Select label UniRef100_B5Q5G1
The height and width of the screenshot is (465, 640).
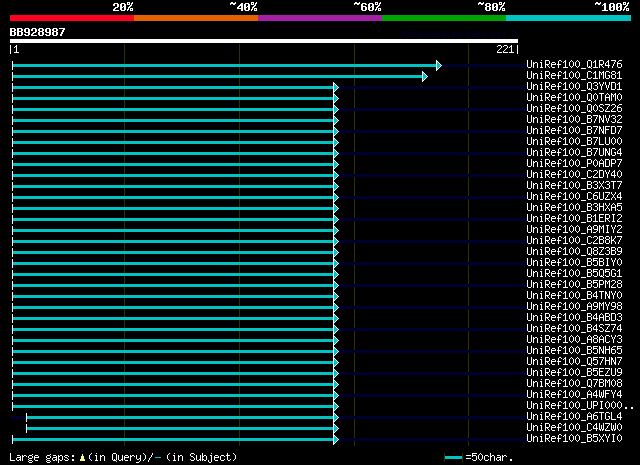coord(574,274)
